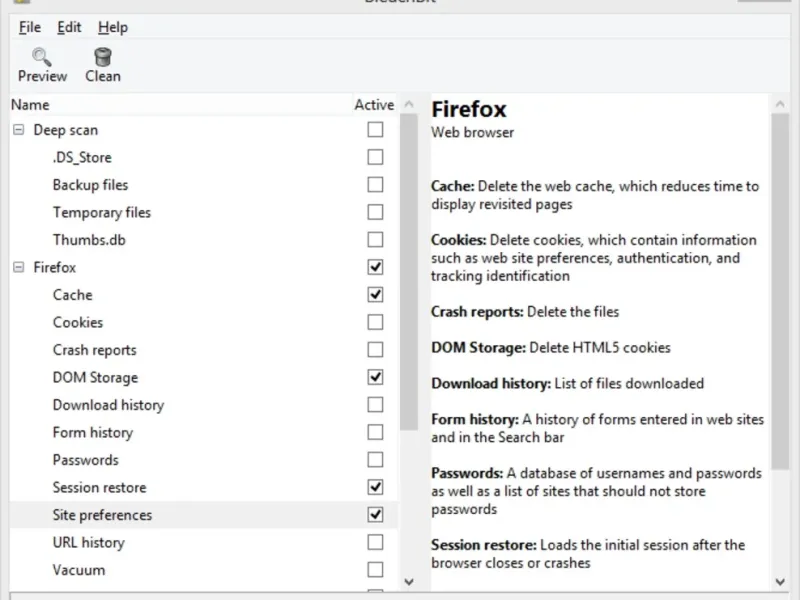Select the DOM Storage row
This screenshot has width=800, height=600.
[x=204, y=377]
